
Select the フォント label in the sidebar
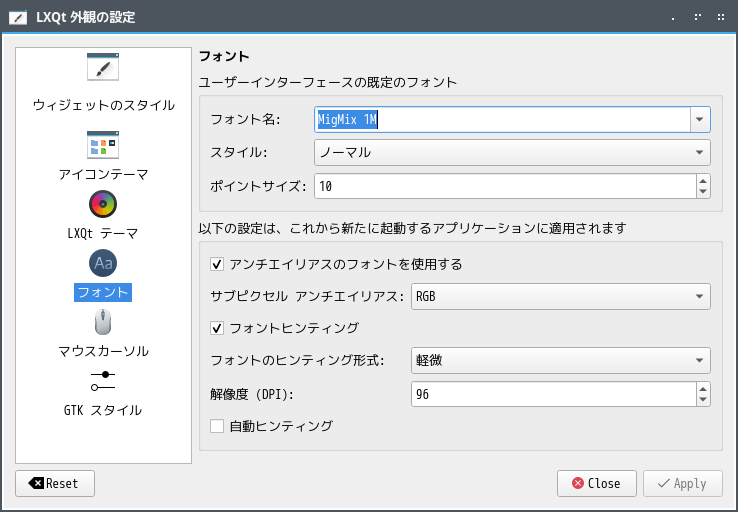point(103,292)
